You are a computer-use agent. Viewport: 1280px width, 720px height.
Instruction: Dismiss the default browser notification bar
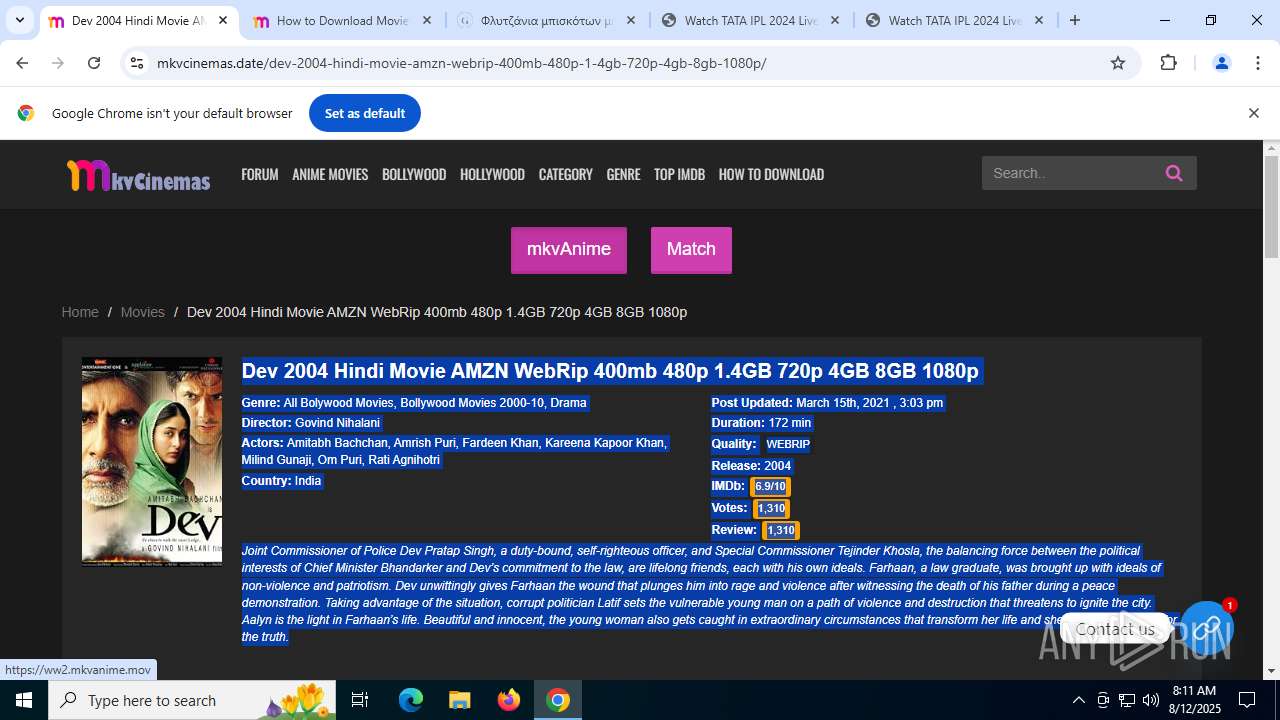tap(1253, 113)
